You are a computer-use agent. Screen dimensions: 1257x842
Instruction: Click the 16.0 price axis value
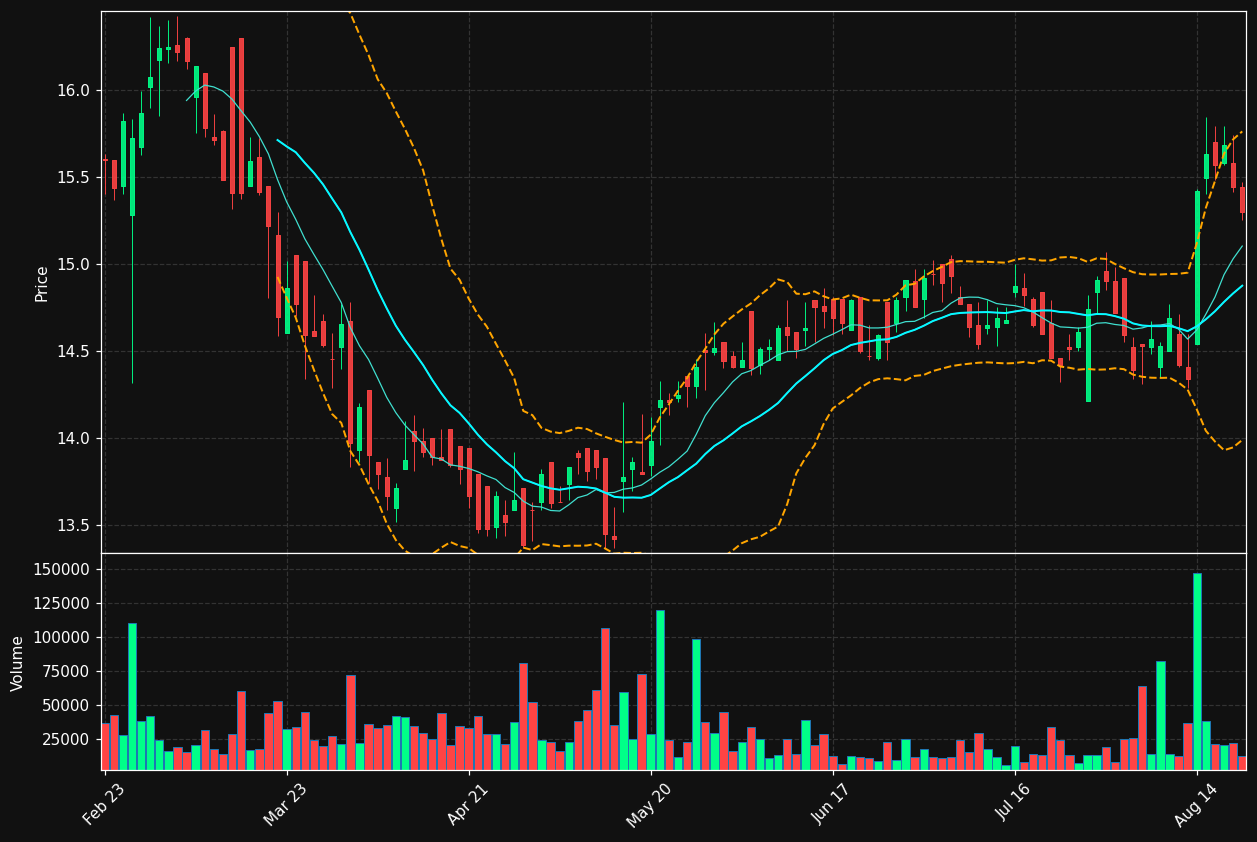75,90
